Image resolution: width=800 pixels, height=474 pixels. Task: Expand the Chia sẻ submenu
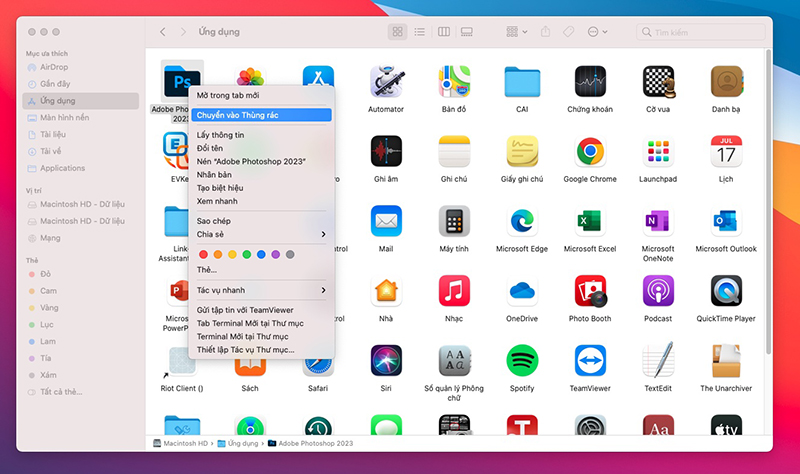point(262,234)
